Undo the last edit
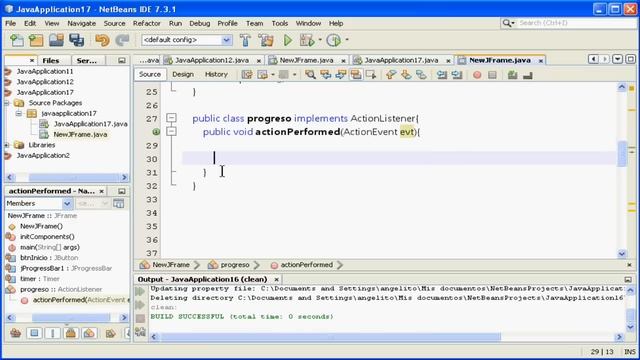Image resolution: width=640 pixels, height=360 pixels. tap(102, 40)
